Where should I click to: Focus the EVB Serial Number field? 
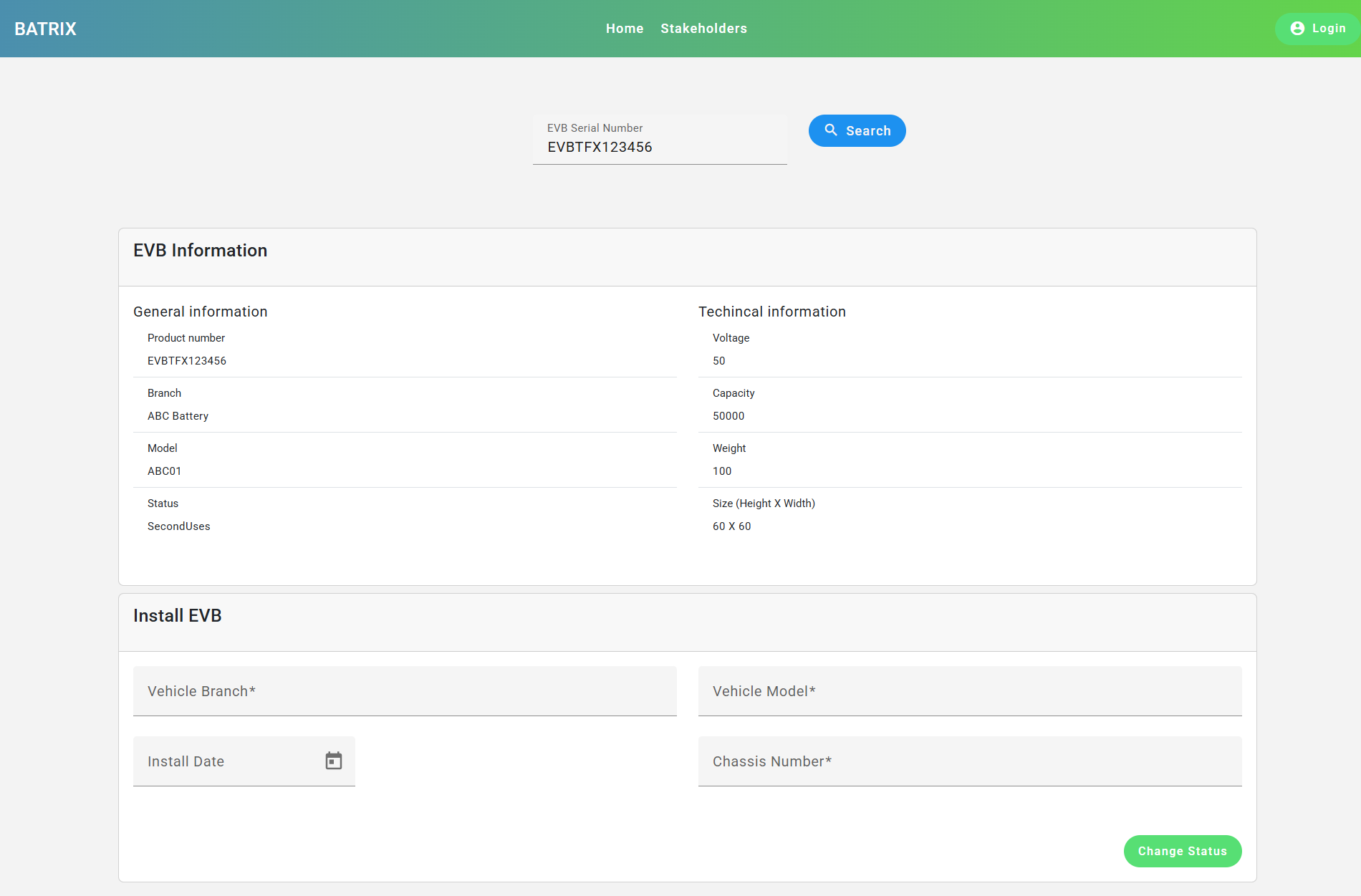click(x=659, y=147)
